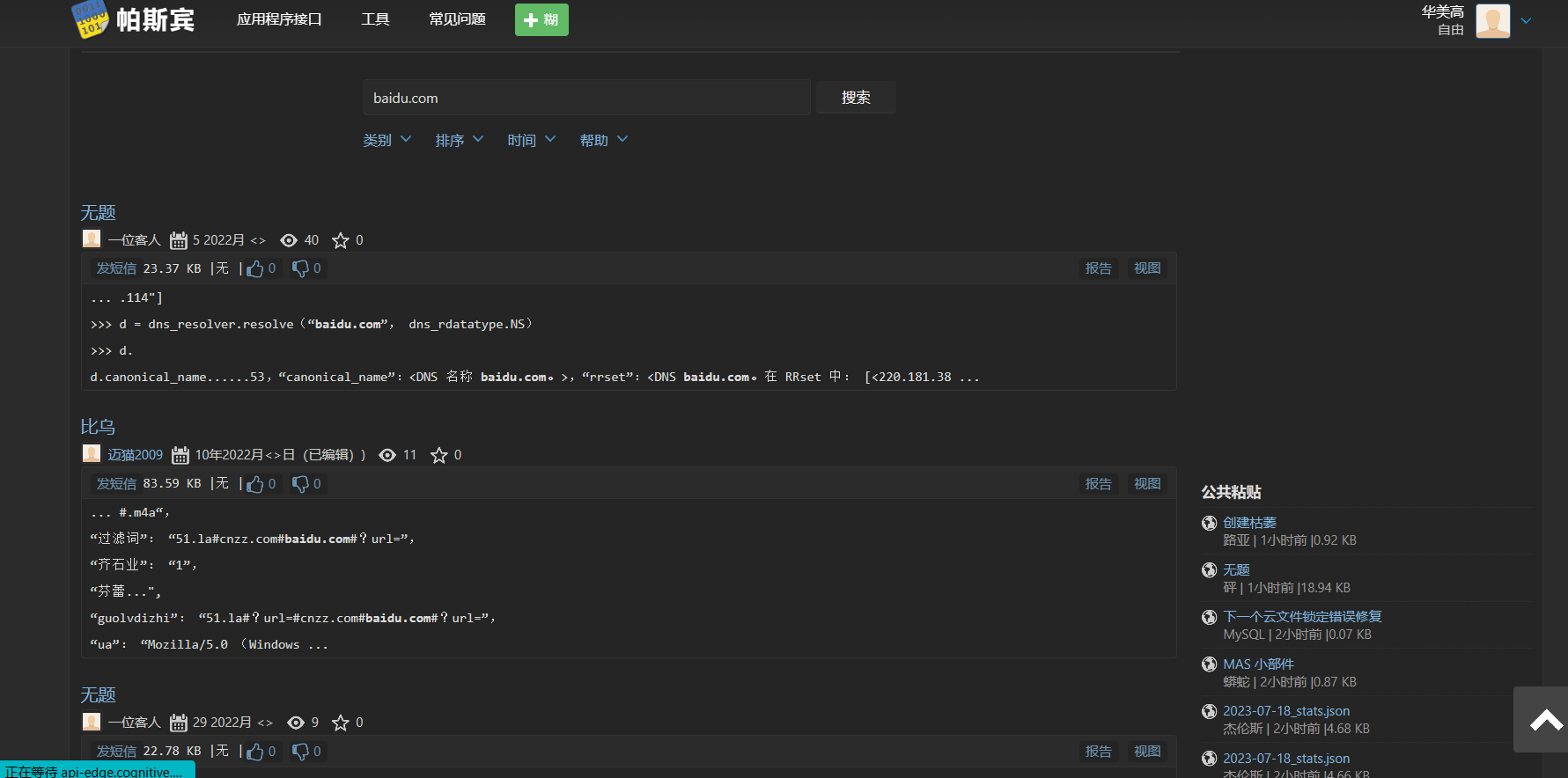
Task: Like the 22.78 KB paste
Action: pos(255,752)
